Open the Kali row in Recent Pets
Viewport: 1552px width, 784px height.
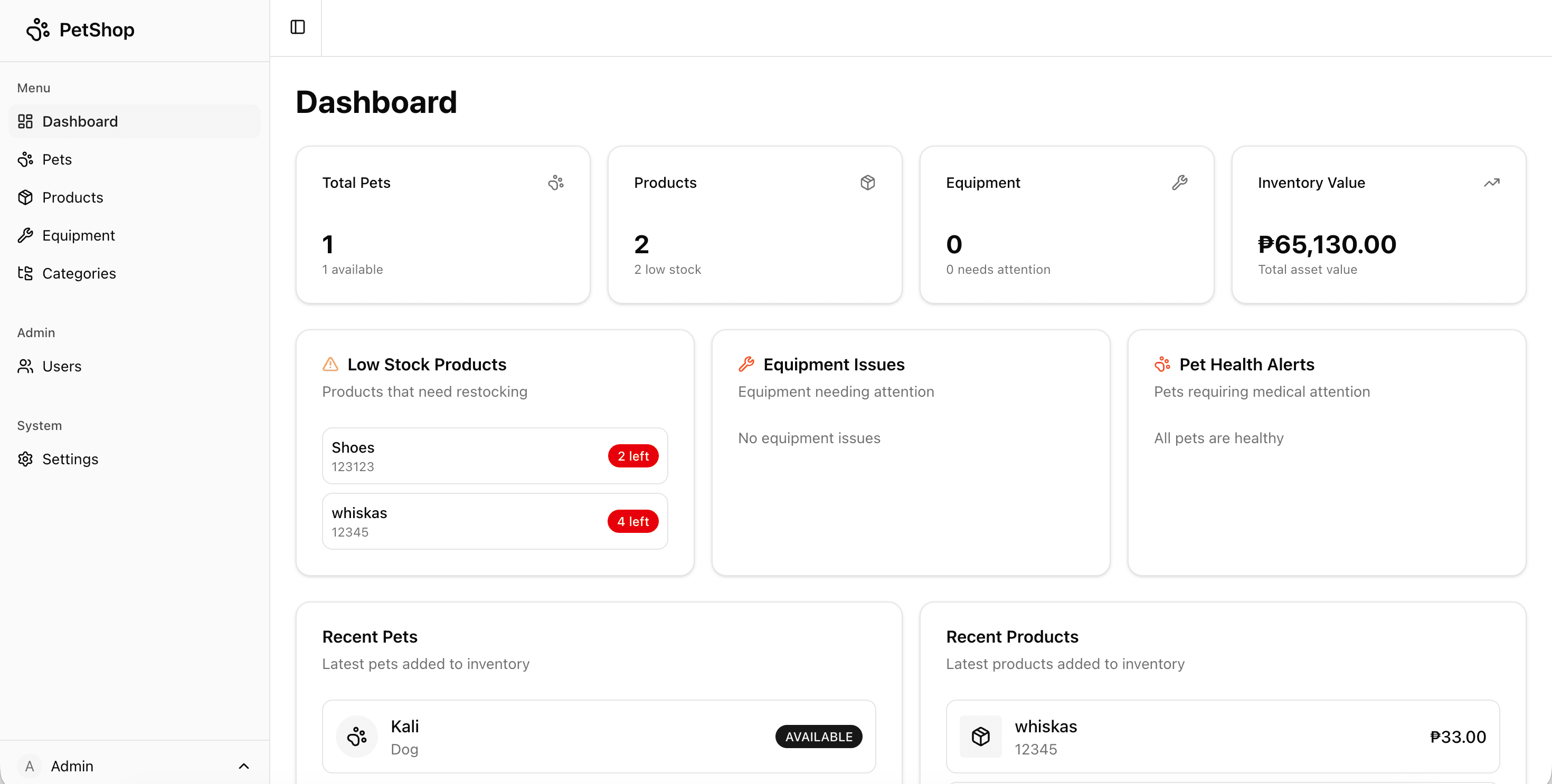pos(599,737)
